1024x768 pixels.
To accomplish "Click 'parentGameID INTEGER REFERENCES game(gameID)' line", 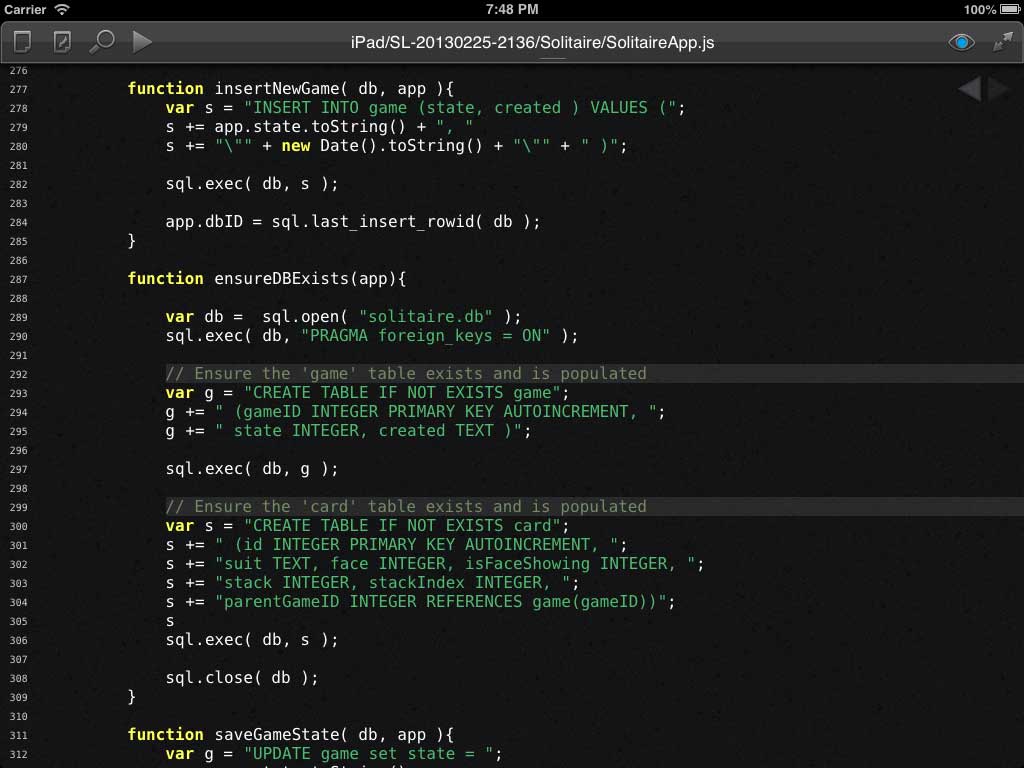I will click(x=421, y=601).
